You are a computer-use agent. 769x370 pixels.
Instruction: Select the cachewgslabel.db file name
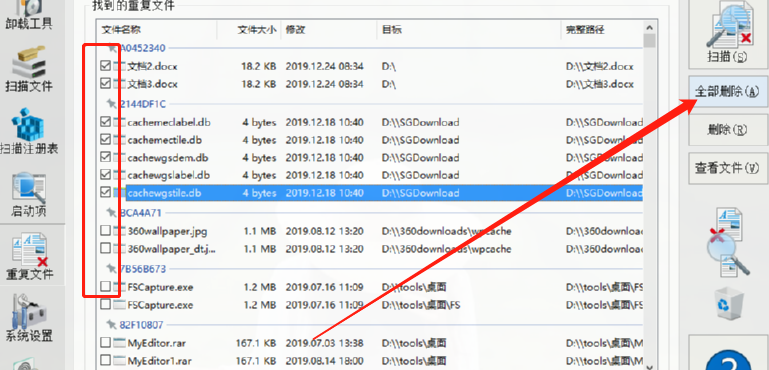(x=169, y=175)
